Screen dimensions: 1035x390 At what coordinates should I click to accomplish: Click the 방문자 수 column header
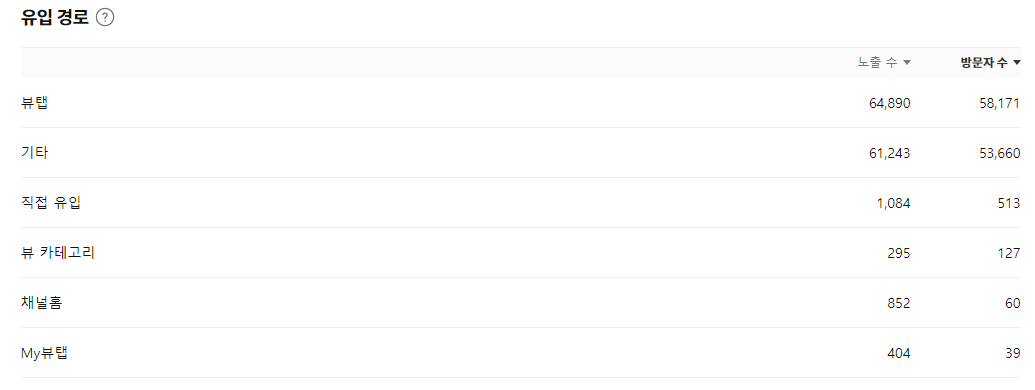pos(991,63)
